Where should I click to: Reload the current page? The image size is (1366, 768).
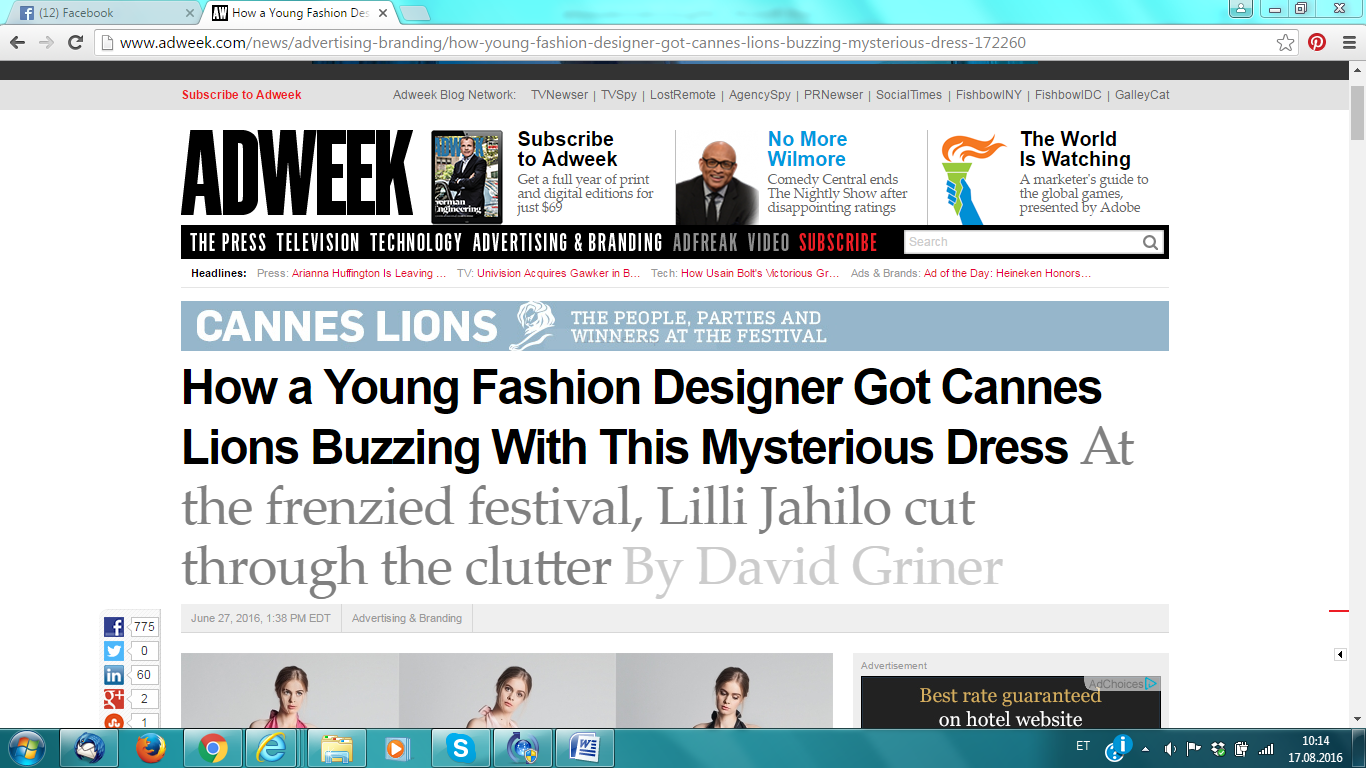pyautogui.click(x=75, y=43)
